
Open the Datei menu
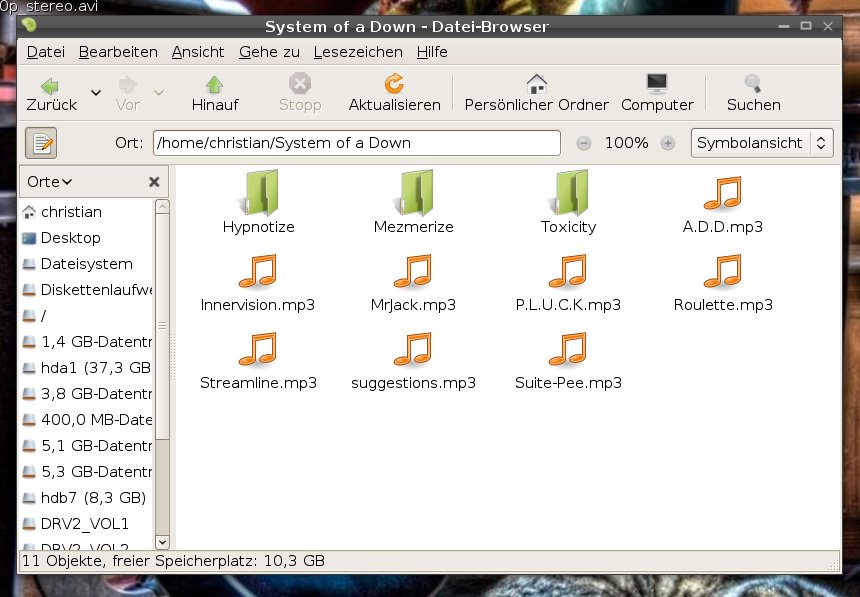click(46, 52)
